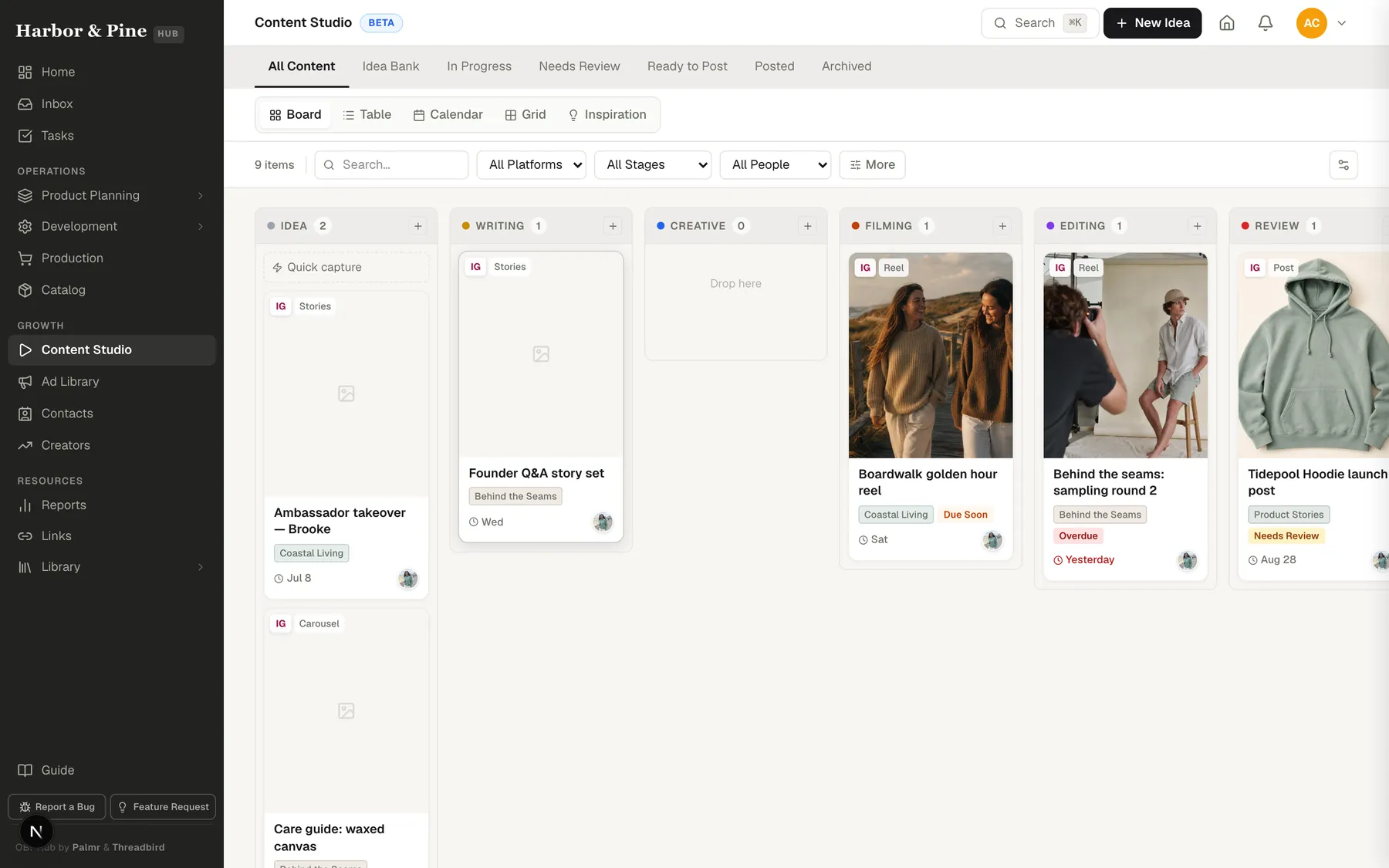Focus the top Search box
Screen dimensions: 1389x868
point(1039,23)
